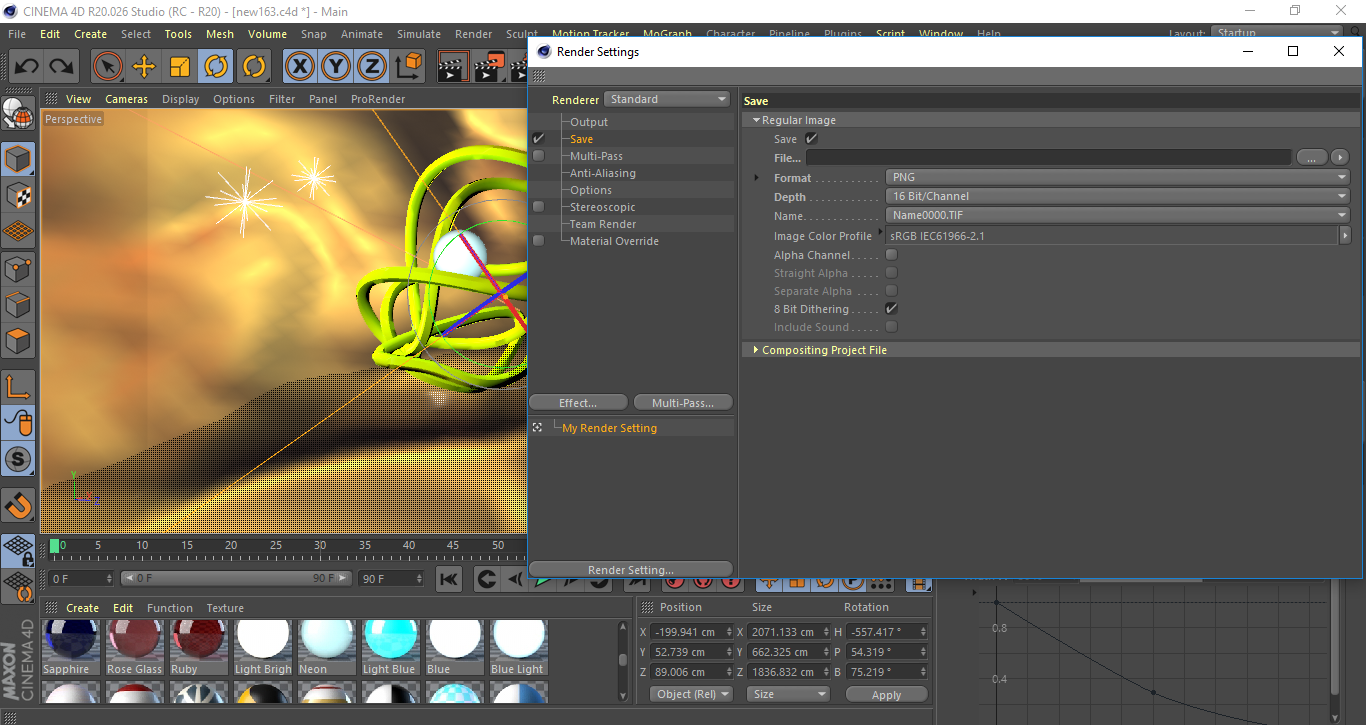The image size is (1366, 725).
Task: Enable the Stereoscopic checkbox in list
Action: pyautogui.click(x=539, y=207)
